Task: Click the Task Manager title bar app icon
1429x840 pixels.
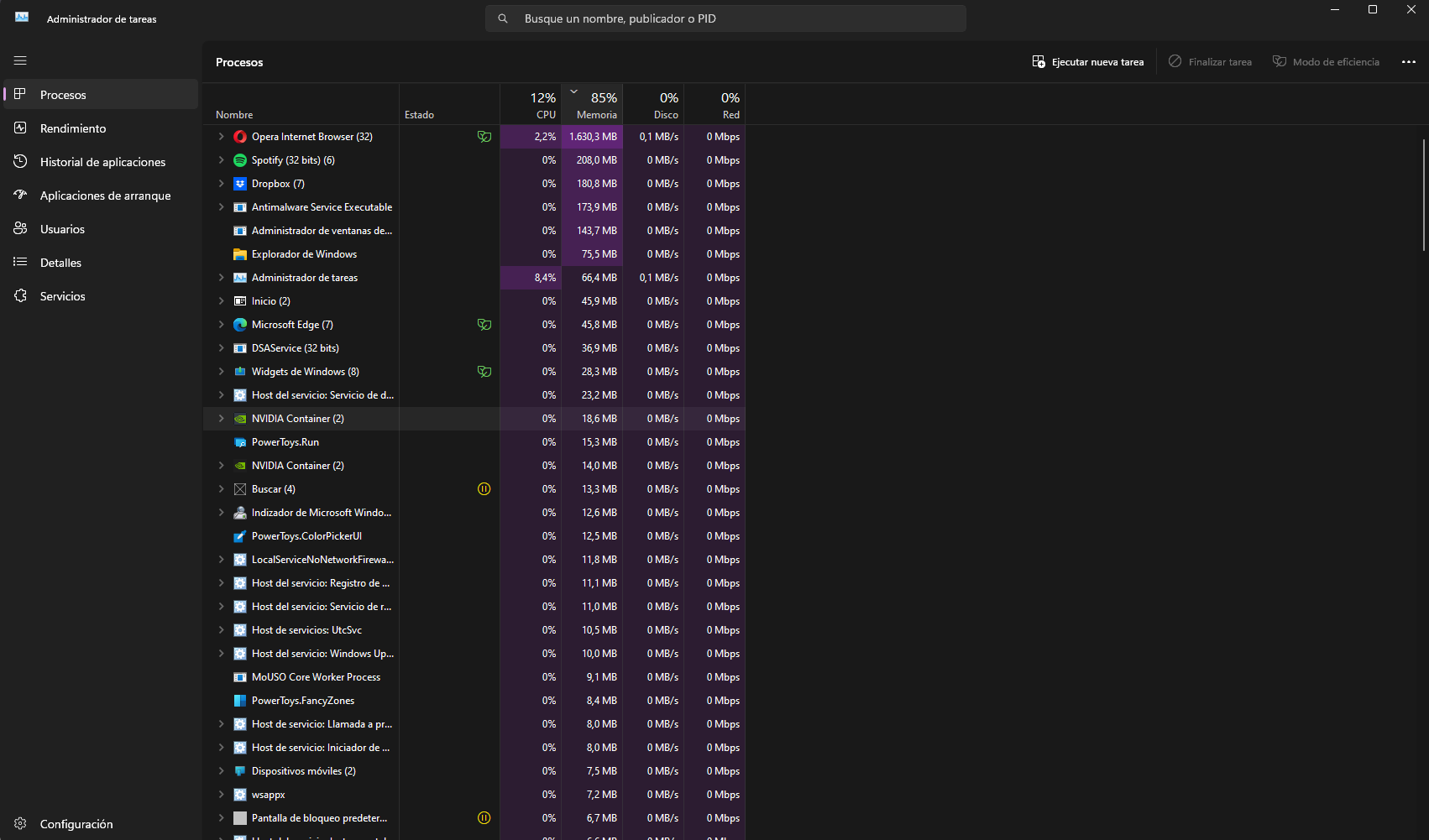Action: [x=22, y=18]
